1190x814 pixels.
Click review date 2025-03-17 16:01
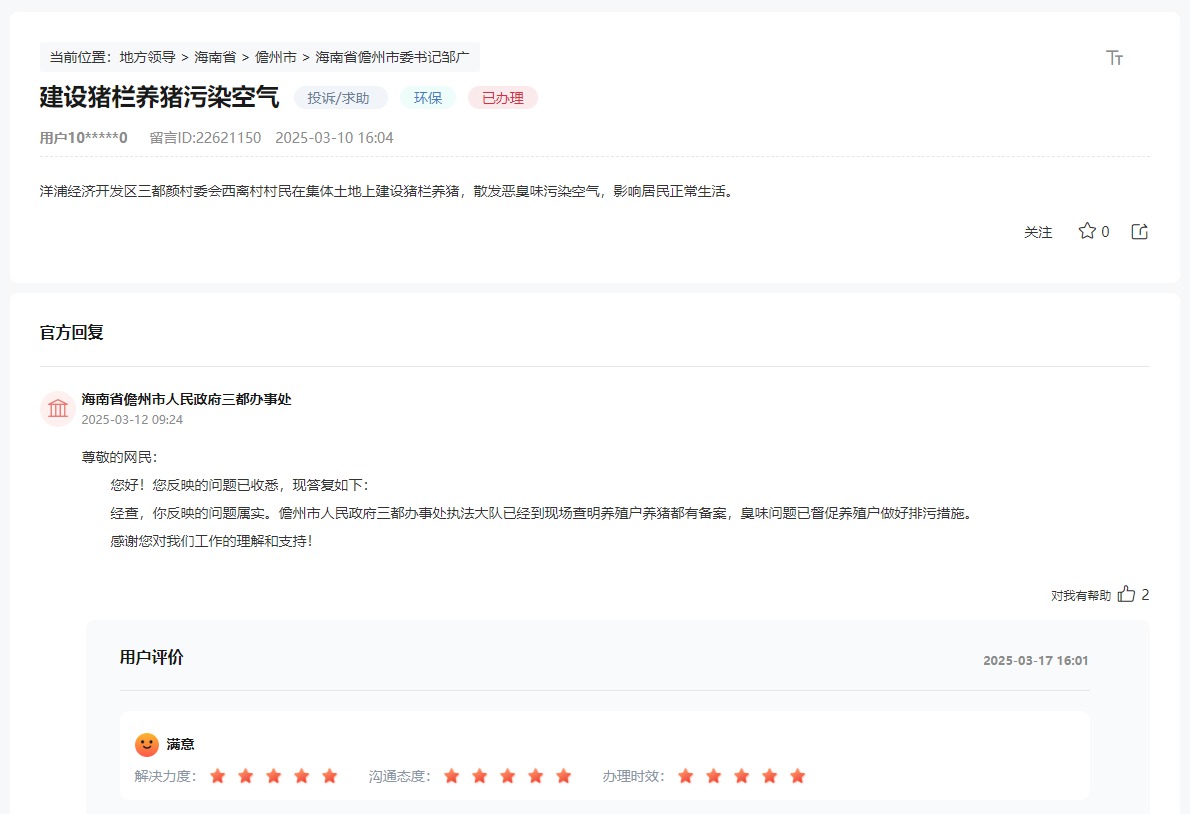coord(1035,661)
